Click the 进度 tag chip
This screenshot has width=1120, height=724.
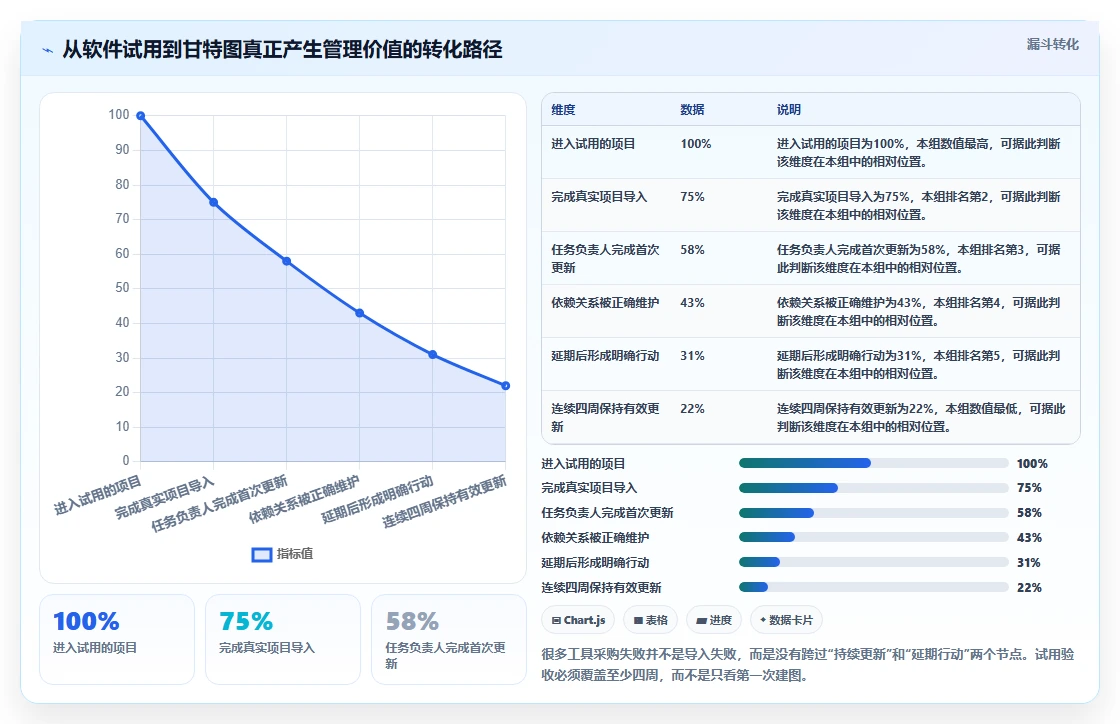coord(714,620)
